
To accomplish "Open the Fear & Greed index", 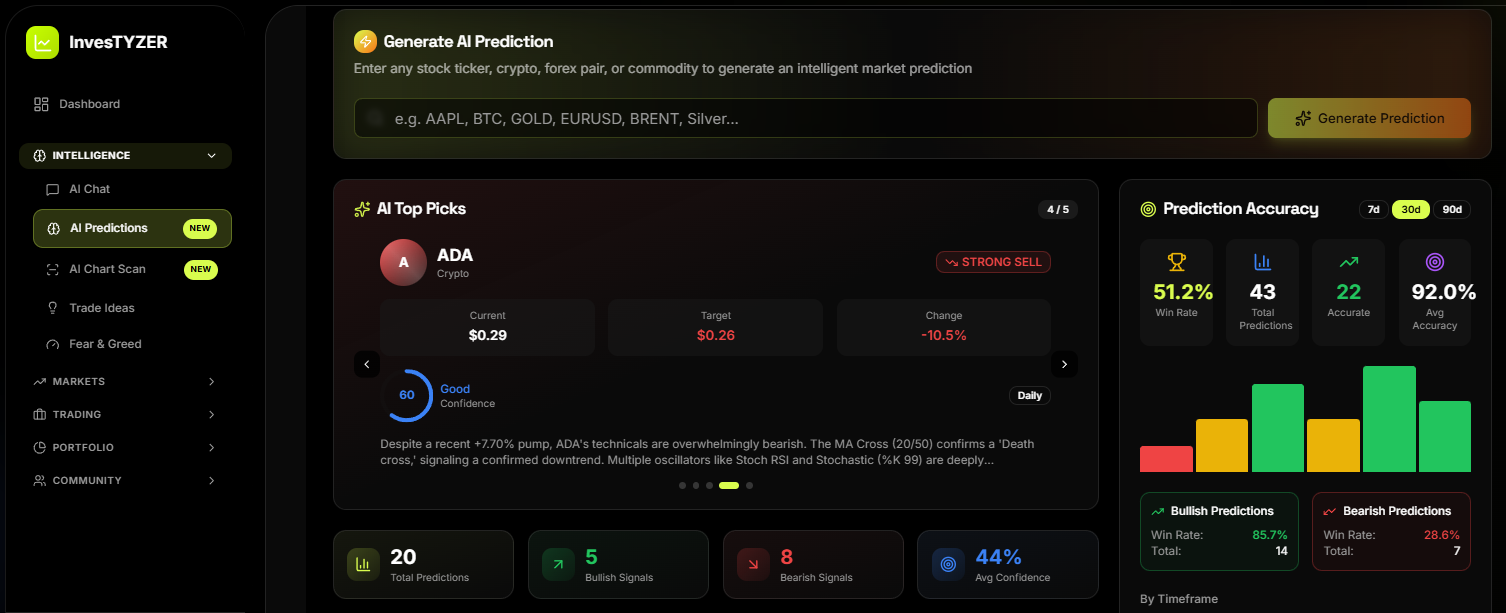I will click(x=105, y=343).
